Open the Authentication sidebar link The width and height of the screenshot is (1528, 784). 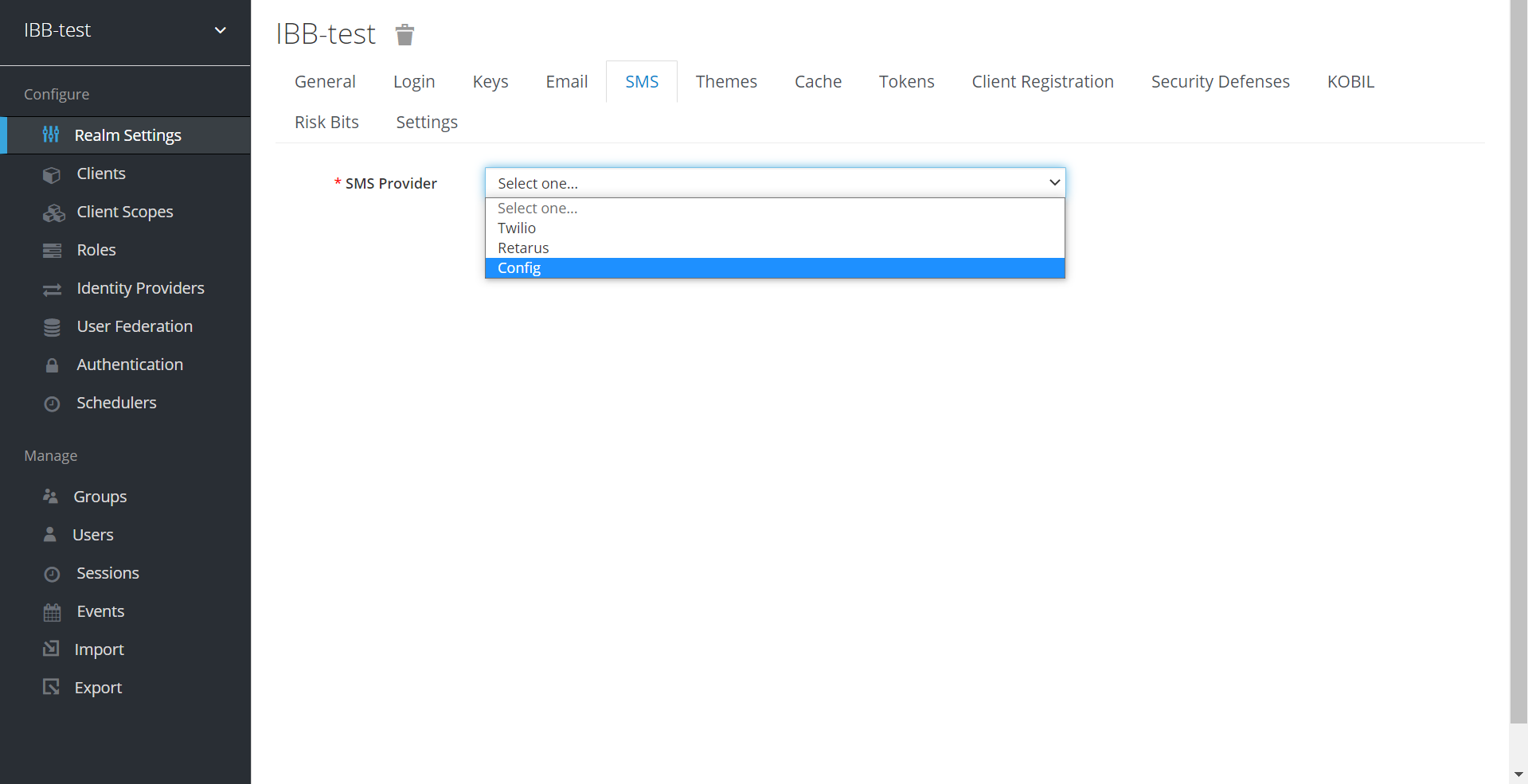click(130, 365)
